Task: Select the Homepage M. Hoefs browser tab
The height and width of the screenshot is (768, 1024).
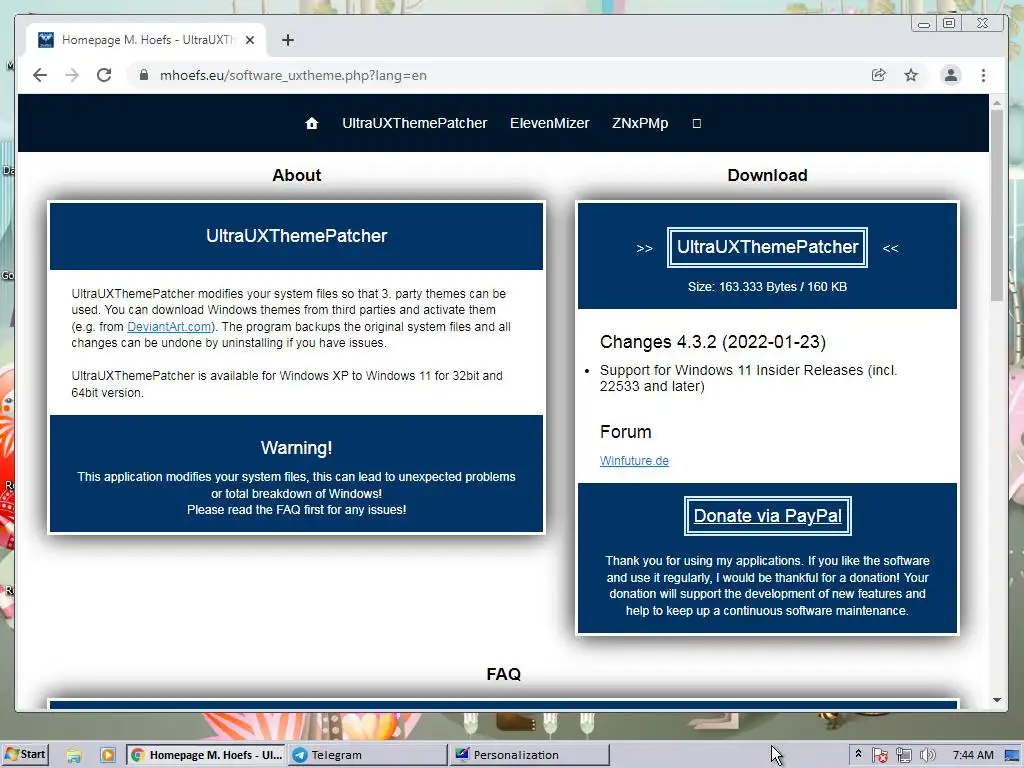Action: coord(147,40)
